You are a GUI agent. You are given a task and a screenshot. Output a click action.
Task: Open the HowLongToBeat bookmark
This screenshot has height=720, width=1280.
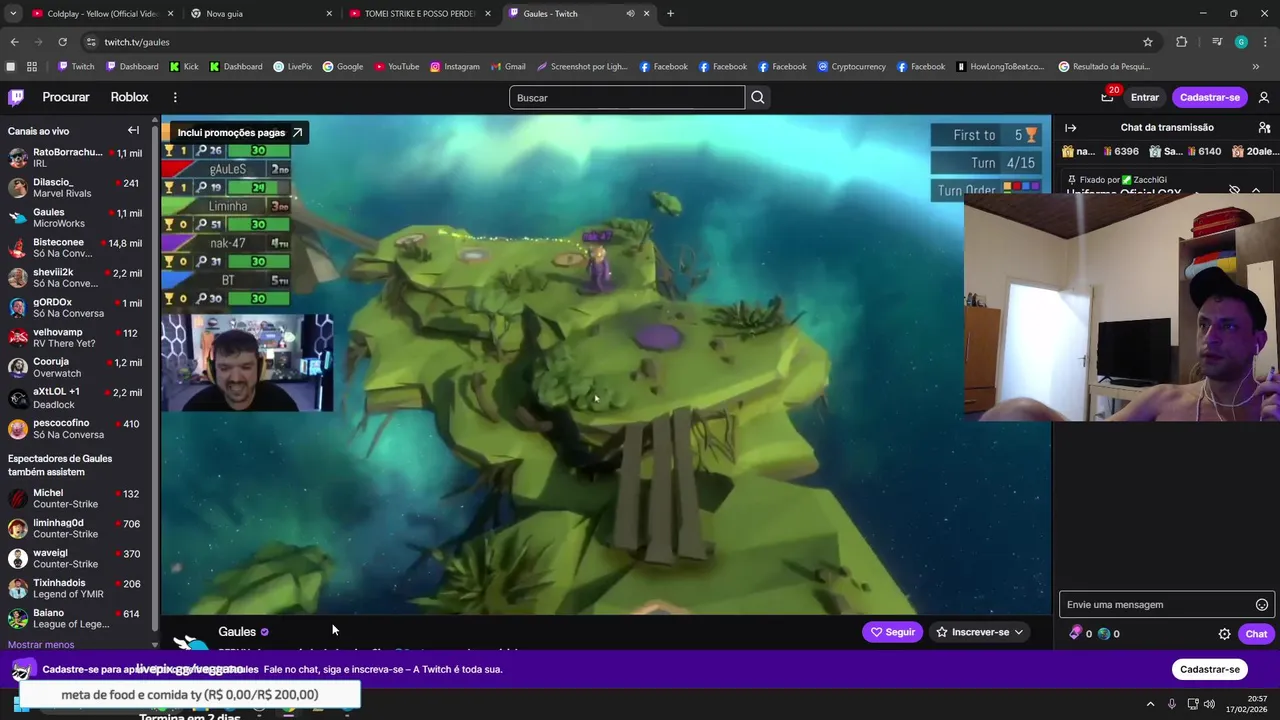click(1000, 67)
